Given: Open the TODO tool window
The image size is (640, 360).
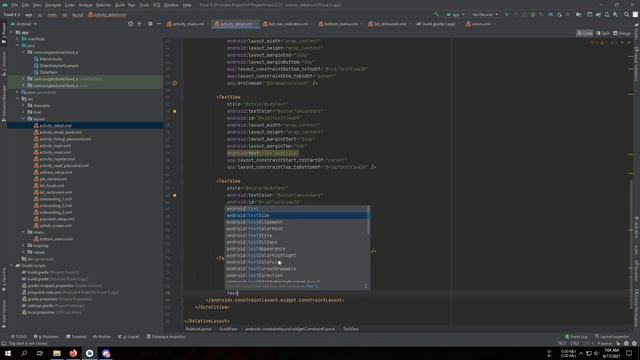Looking at the screenshot, I should [x=19, y=337].
